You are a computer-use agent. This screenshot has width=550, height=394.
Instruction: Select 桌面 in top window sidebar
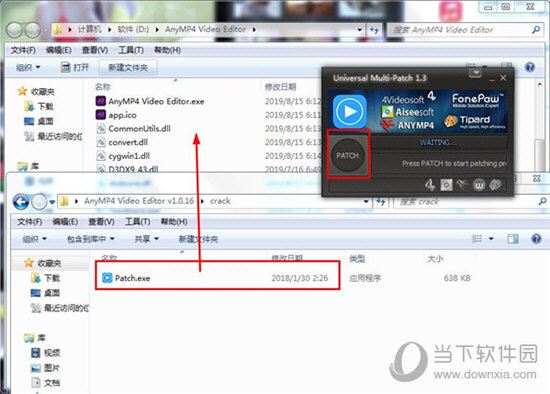click(x=40, y=121)
